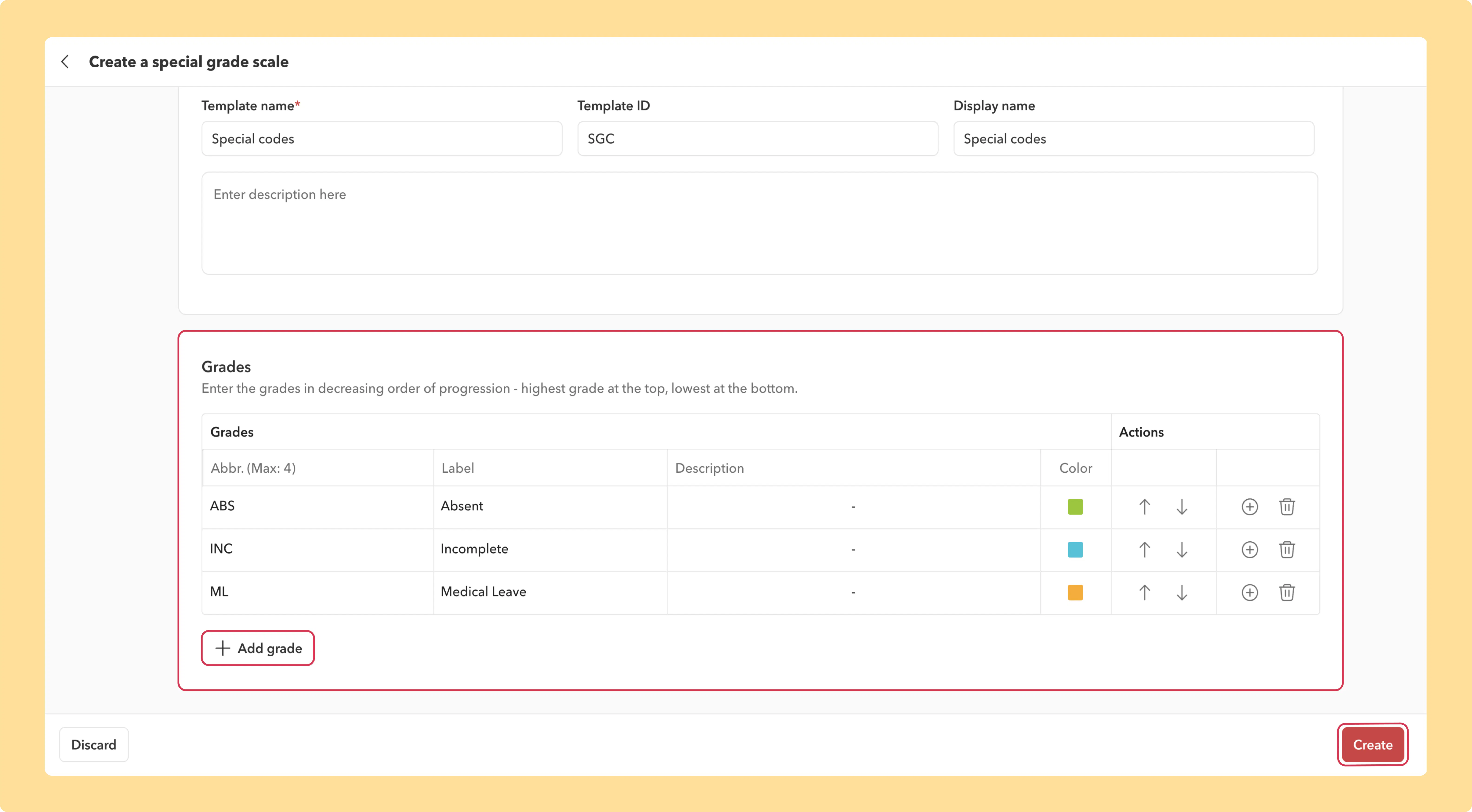Screen dimensions: 1472x812
Task: Open the orange color swatch for Medical Leave
Action: click(x=1075, y=593)
